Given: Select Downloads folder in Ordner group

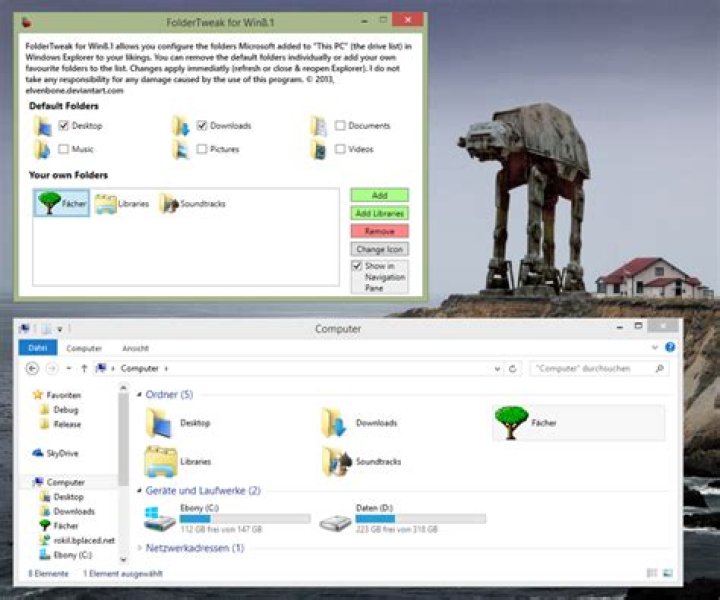Looking at the screenshot, I should (359, 423).
